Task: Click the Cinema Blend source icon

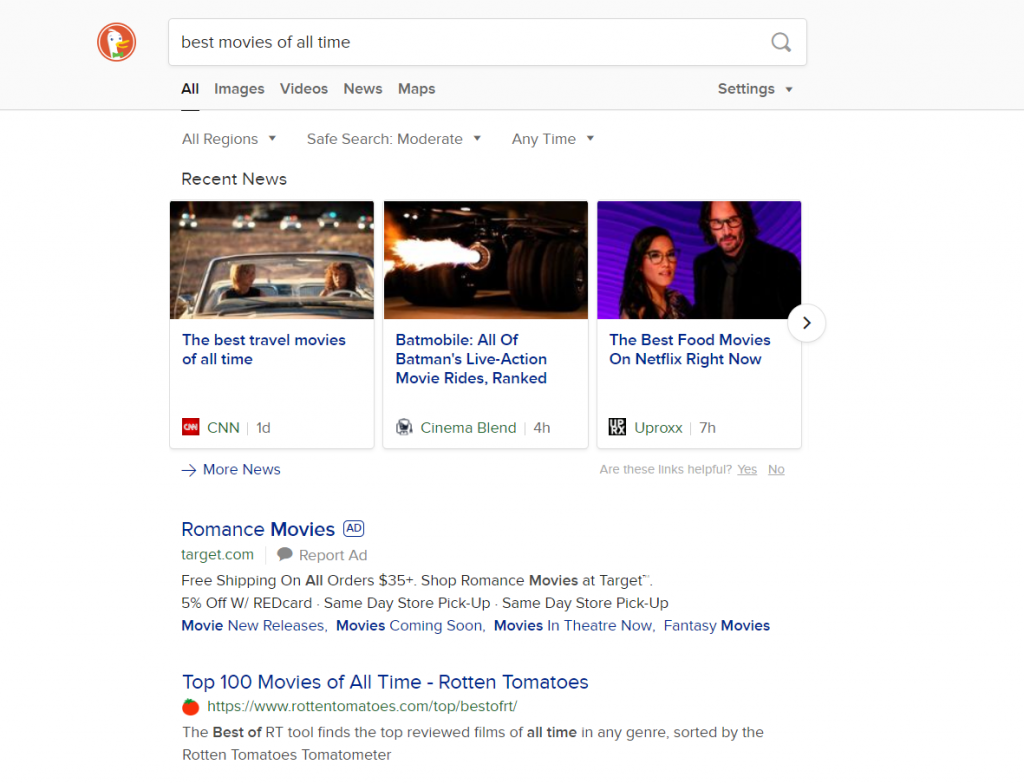Action: 404,427
